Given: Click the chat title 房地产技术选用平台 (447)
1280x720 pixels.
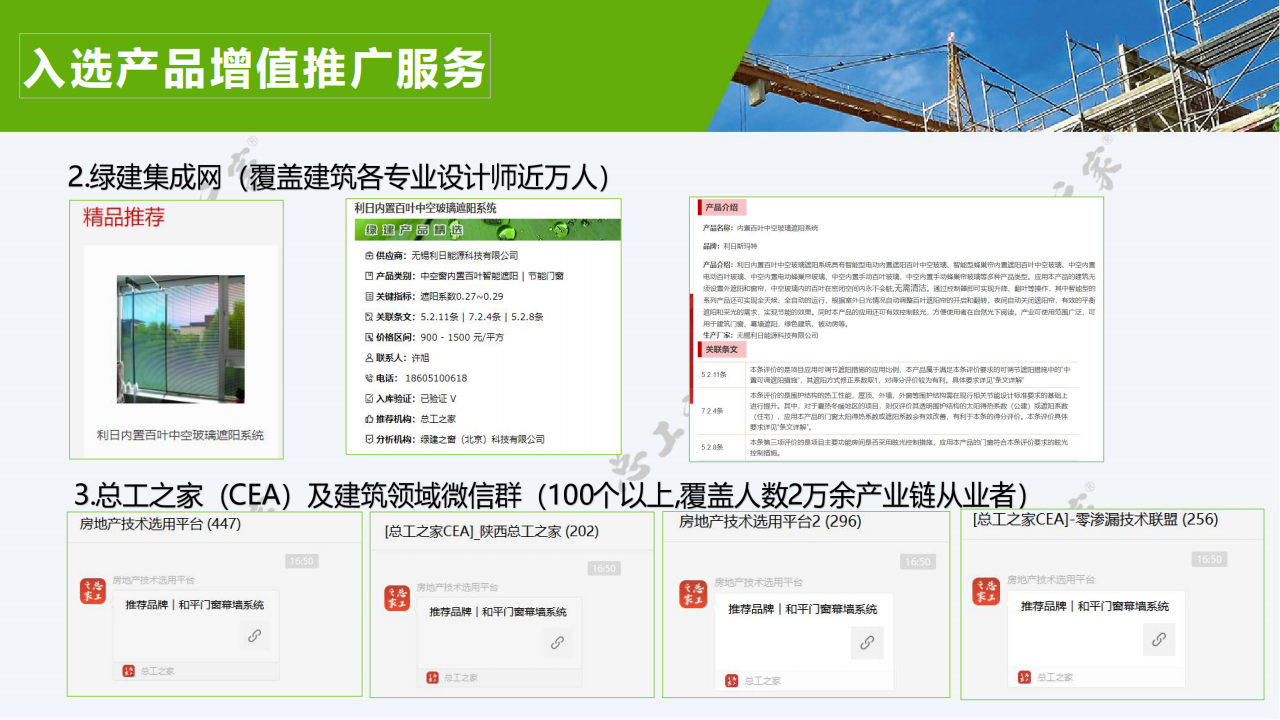Looking at the screenshot, I should point(160,523).
